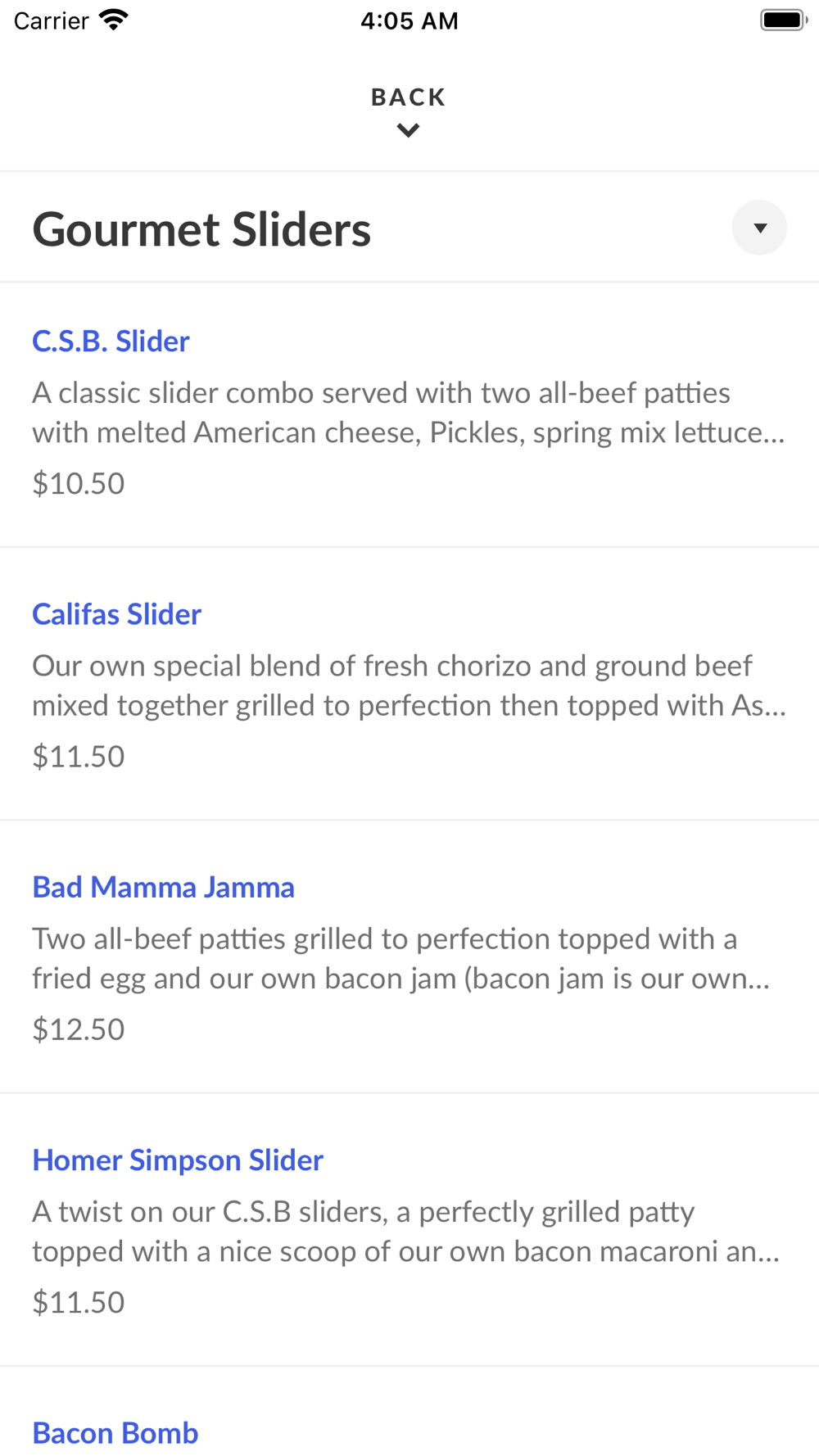Tap the Bacon Bomb item

115,1433
